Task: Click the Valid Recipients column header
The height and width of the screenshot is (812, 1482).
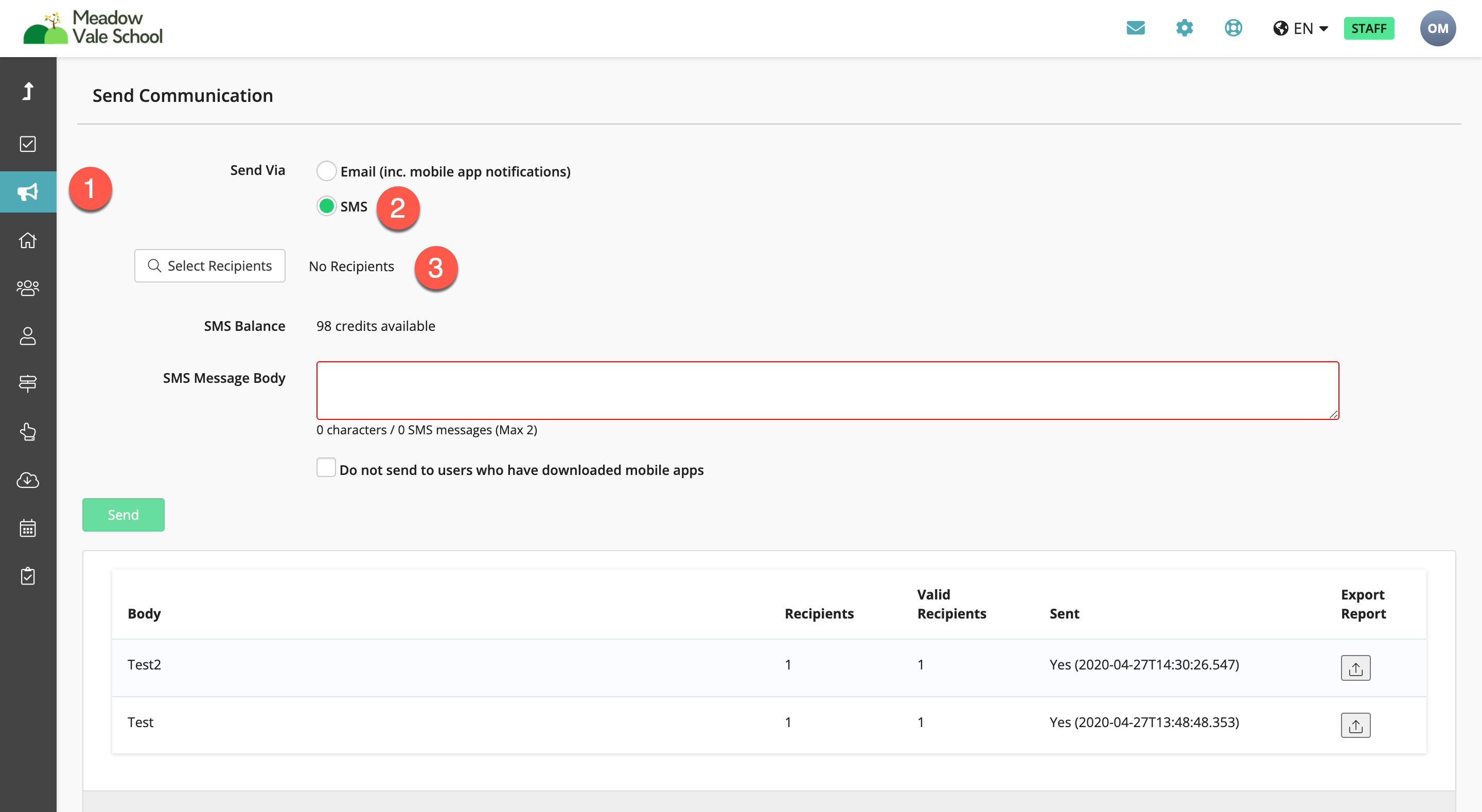Action: click(x=951, y=604)
